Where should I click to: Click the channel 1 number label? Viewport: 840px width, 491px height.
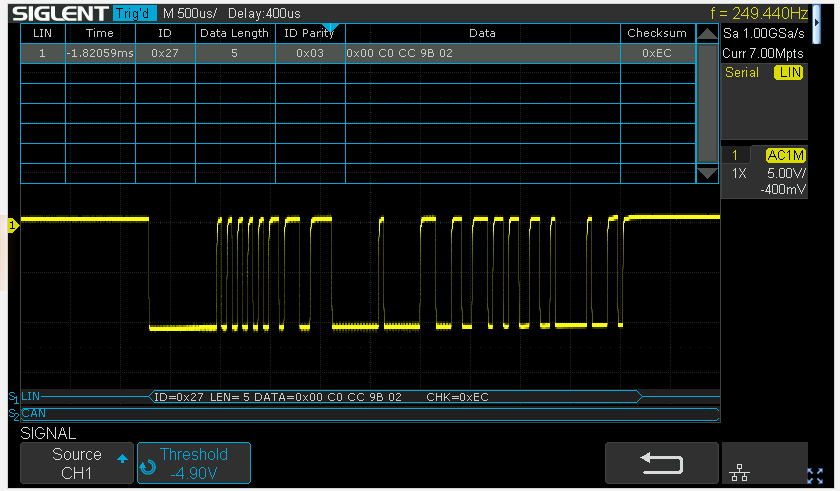[x=735, y=155]
